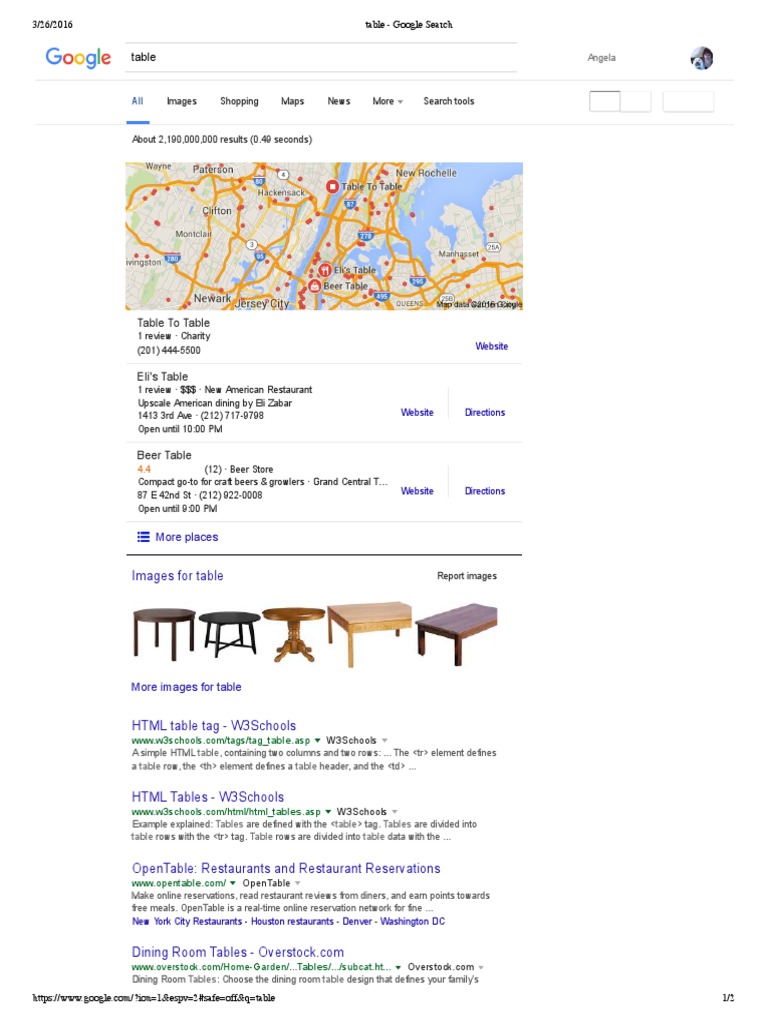Open the round dark wooden table image
This screenshot has height=1024, width=768.
coord(164,632)
